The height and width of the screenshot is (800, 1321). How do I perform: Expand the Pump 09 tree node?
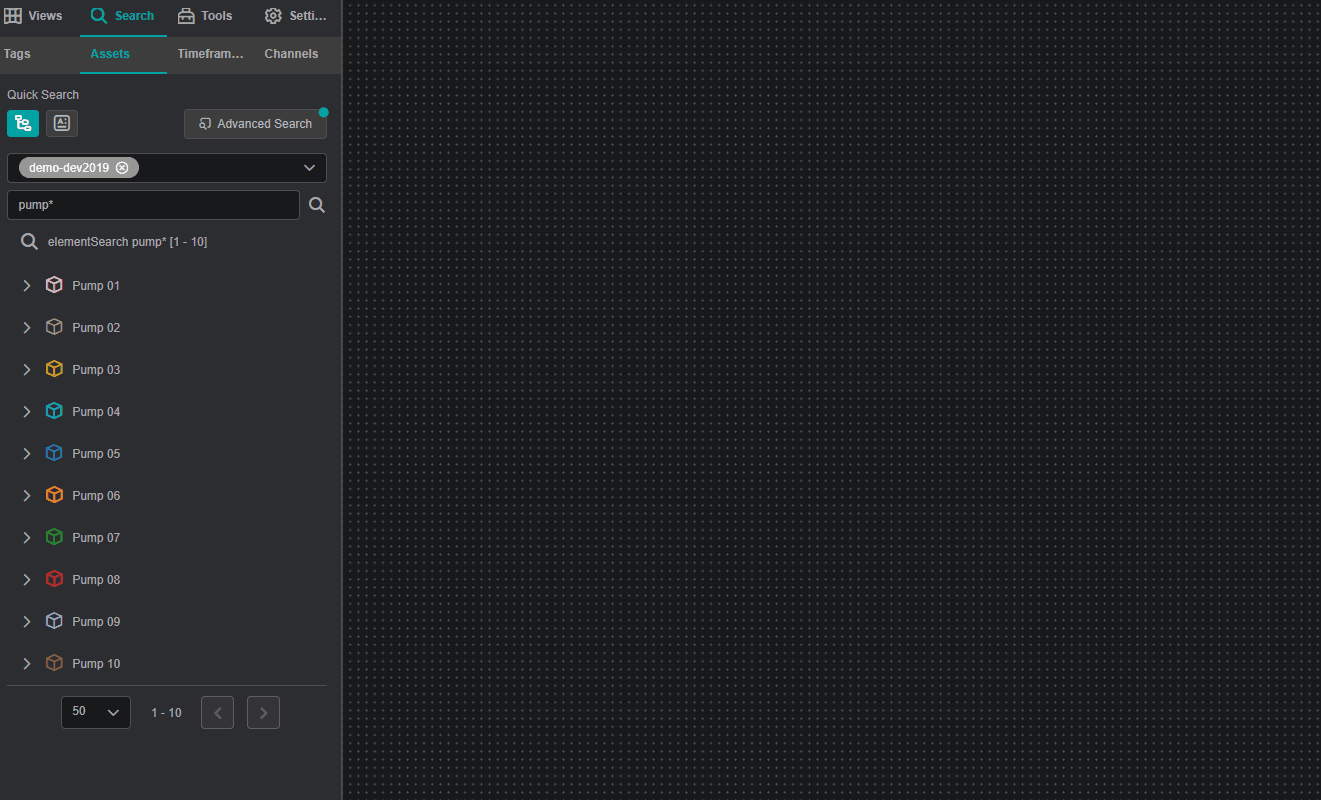pos(27,622)
